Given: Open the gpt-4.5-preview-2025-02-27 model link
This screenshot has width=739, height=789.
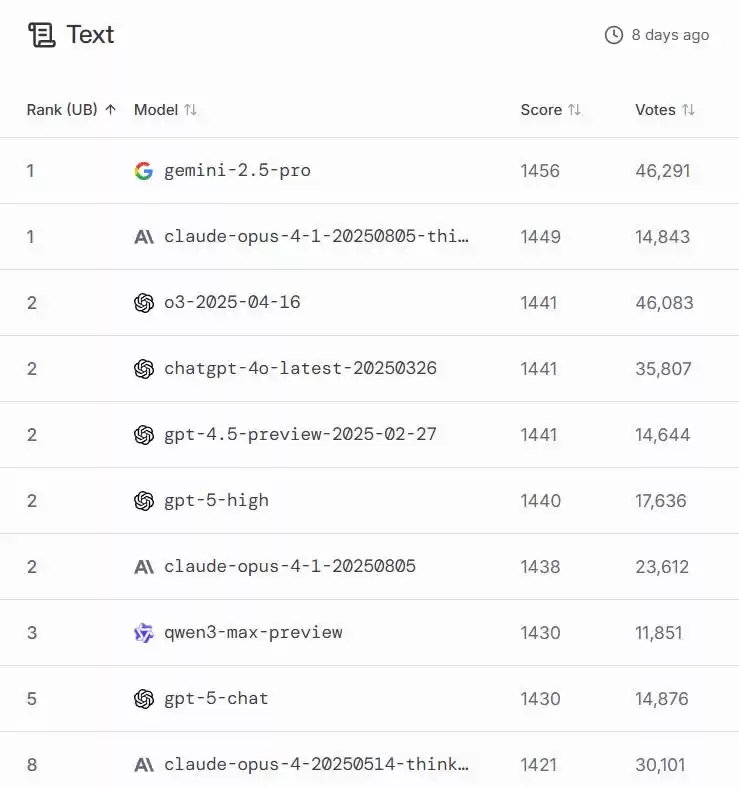Looking at the screenshot, I should [x=300, y=435].
